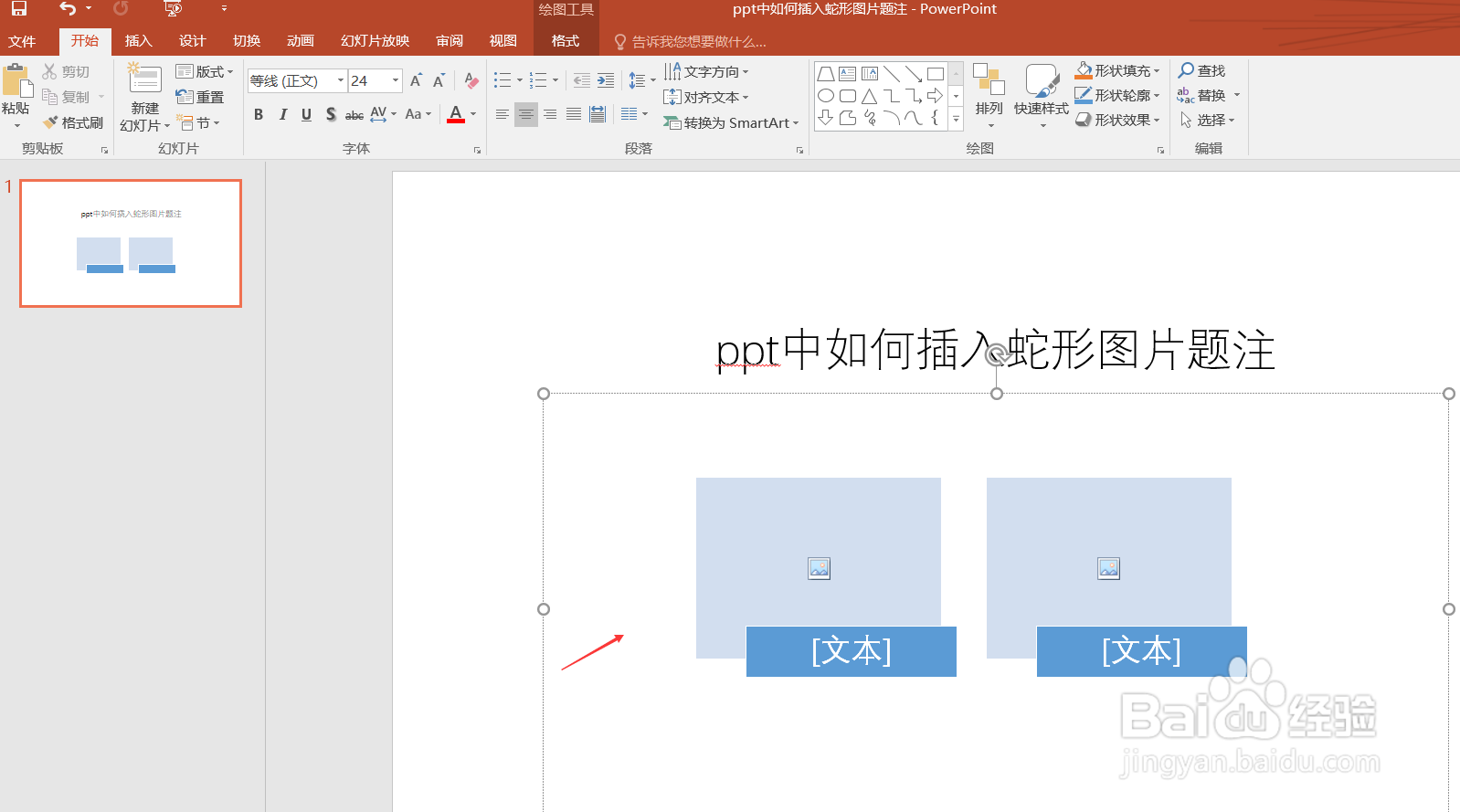
Task: Open Font dialog launcher in 字体 group
Action: pyautogui.click(x=477, y=150)
